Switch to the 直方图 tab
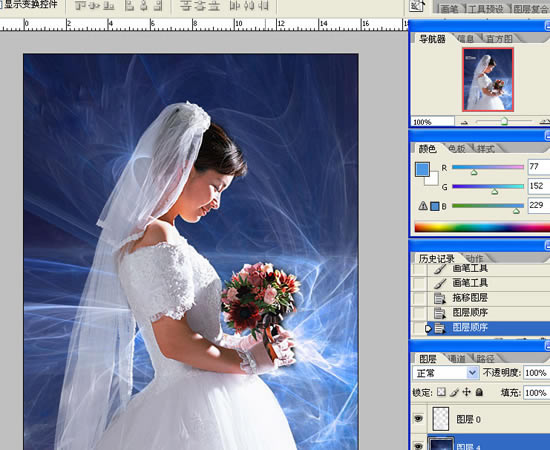The width and height of the screenshot is (550, 450). coord(499,39)
